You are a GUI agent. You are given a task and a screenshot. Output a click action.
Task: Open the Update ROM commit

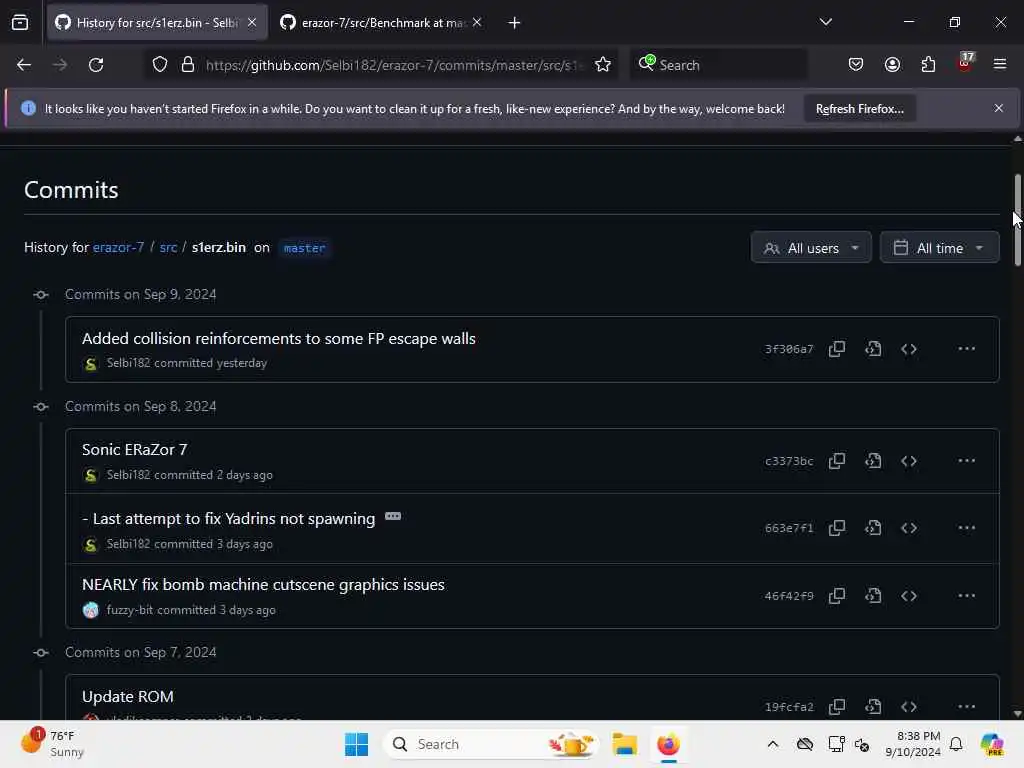click(128, 697)
